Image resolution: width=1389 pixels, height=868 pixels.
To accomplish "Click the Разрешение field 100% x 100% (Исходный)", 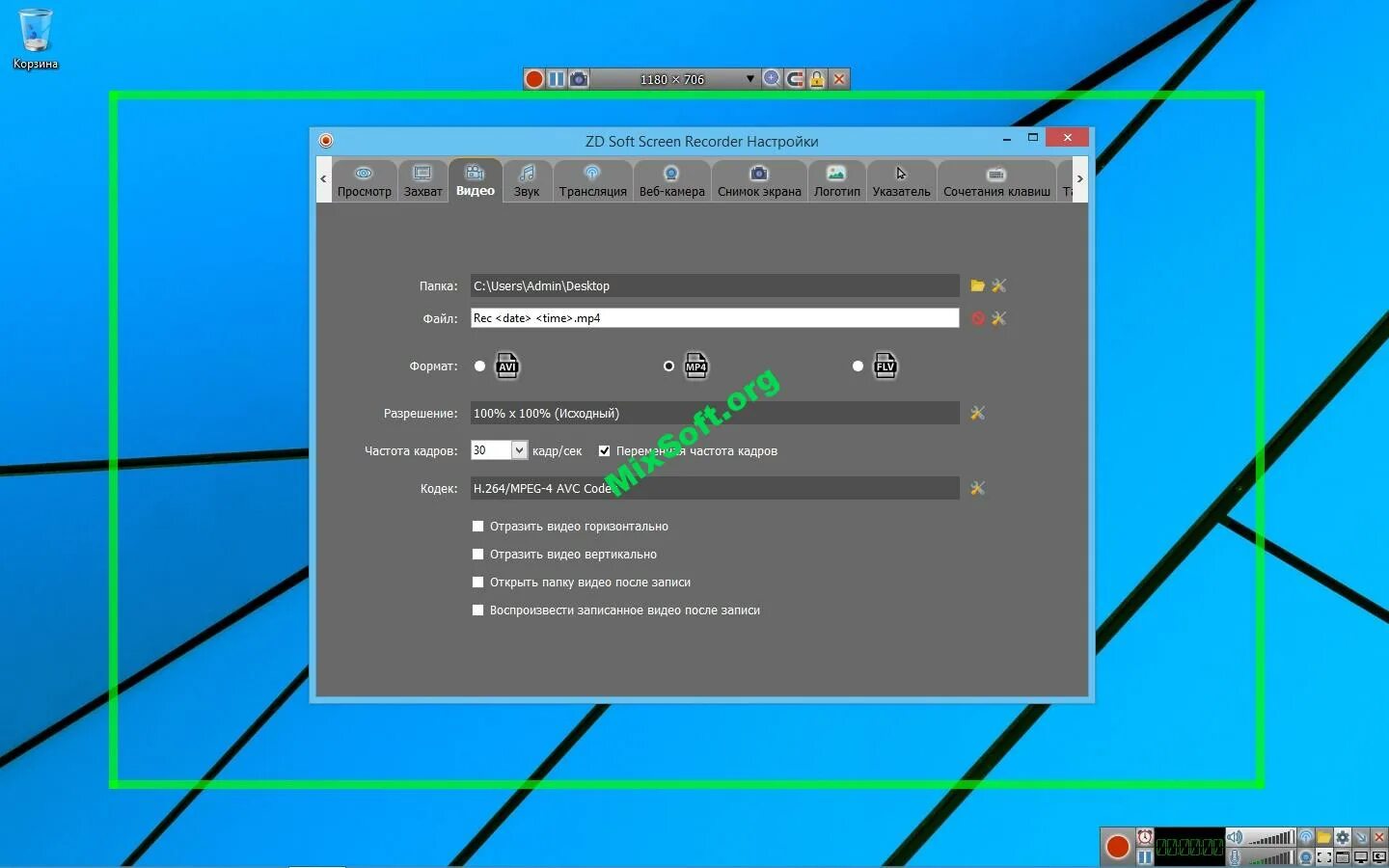I will [x=715, y=413].
